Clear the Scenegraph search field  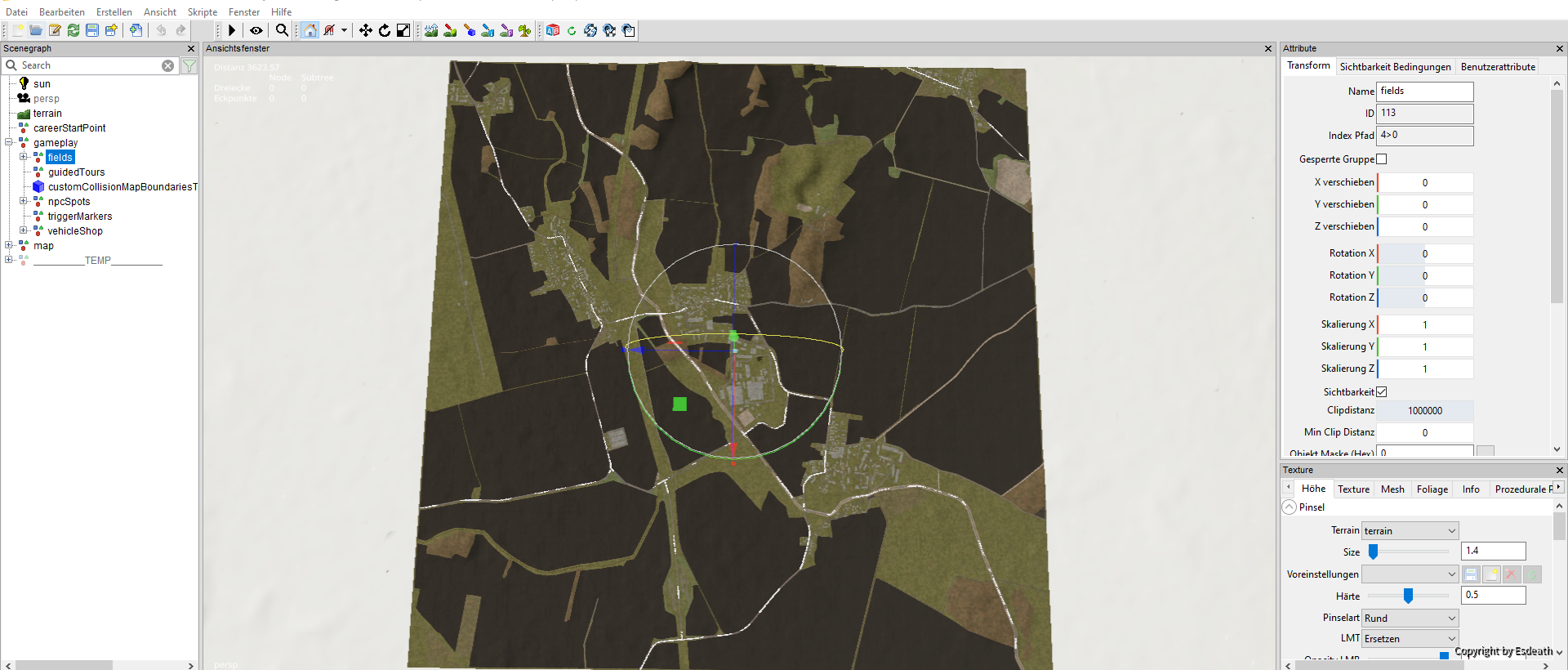[167, 65]
